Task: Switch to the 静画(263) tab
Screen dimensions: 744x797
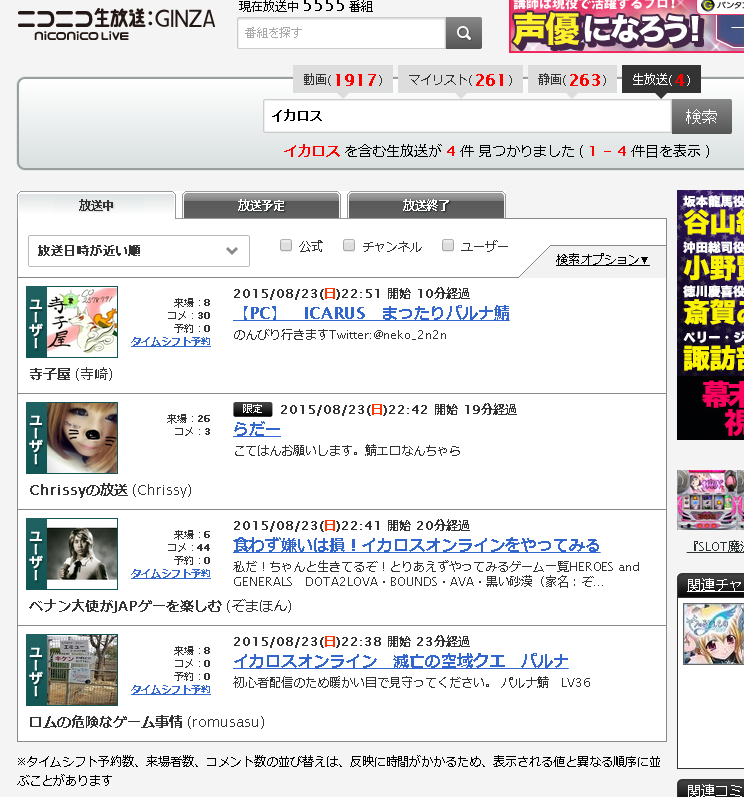Action: click(572, 79)
